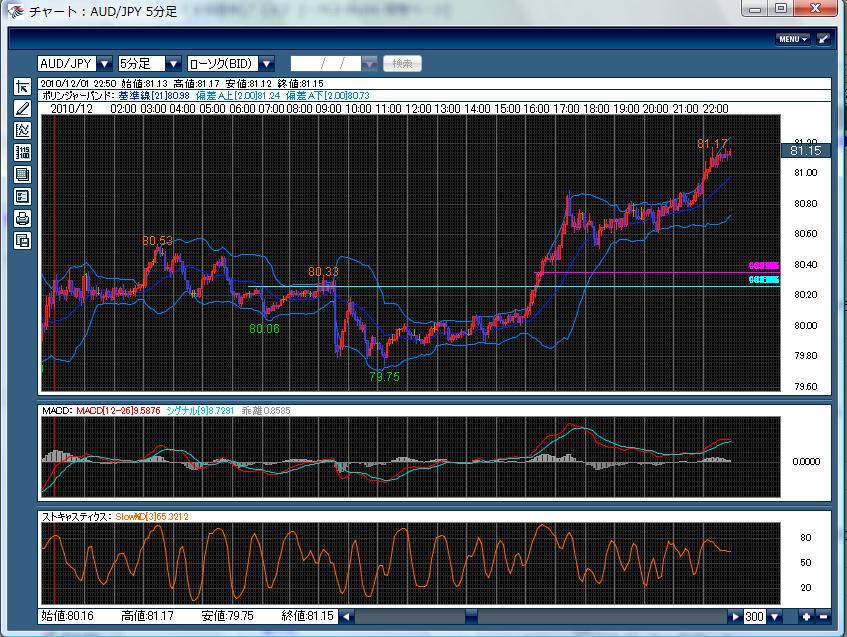Click the 2010/12/01 22:50 timestamp text
This screenshot has height=637, width=847.
point(78,84)
